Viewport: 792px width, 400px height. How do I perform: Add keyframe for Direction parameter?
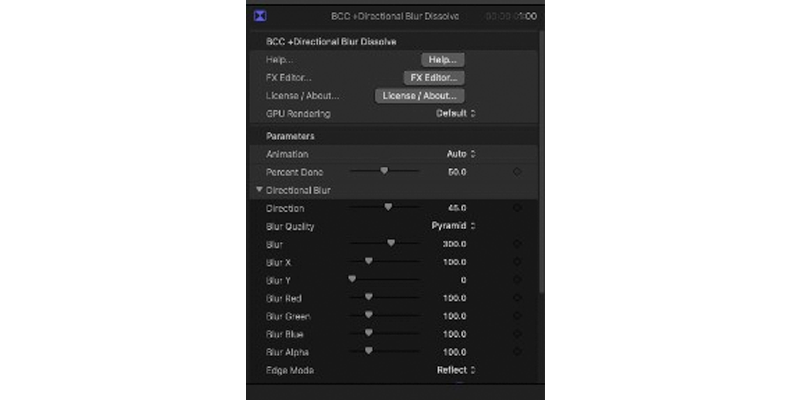click(x=517, y=208)
